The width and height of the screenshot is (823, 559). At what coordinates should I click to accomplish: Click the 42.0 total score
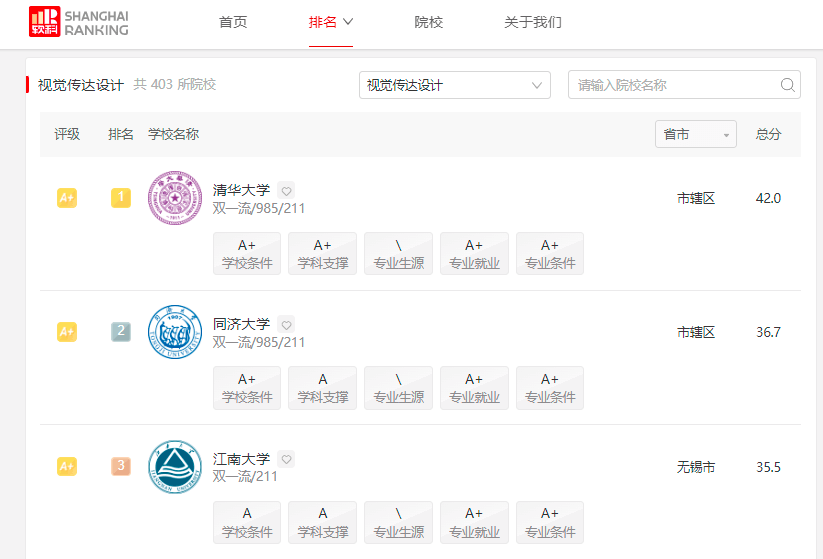[768, 198]
